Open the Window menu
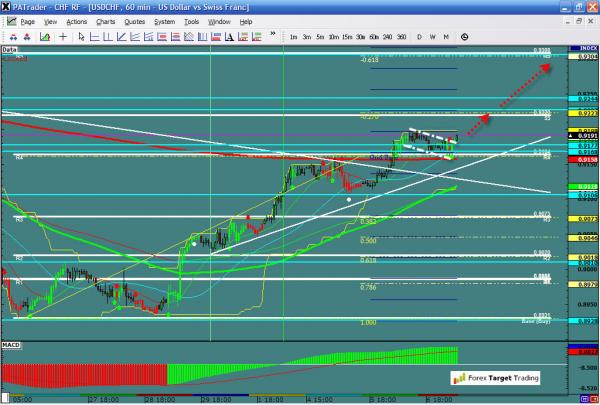Screen dimensions: 600x405 point(219,22)
